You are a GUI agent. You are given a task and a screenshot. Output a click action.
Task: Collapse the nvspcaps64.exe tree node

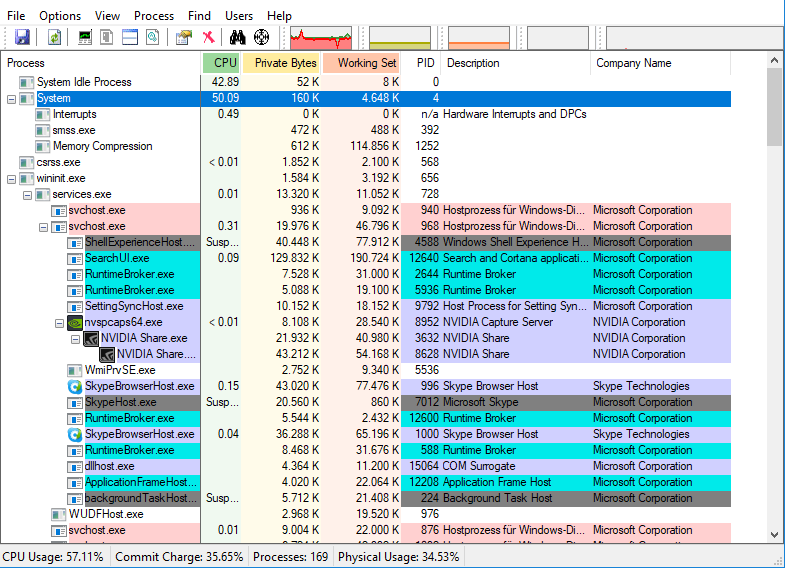59,323
